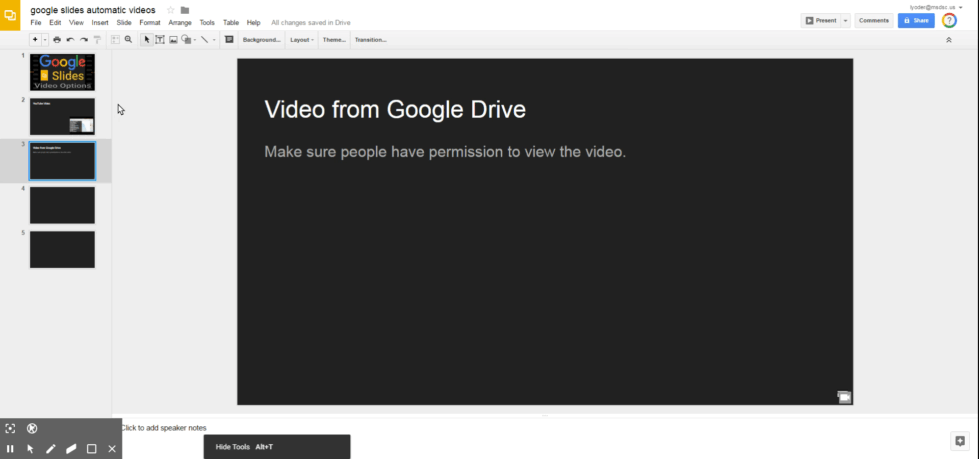Select slide 3 thumbnail Video from Google Drive
Viewport: 979px width, 459px height.
point(62,161)
